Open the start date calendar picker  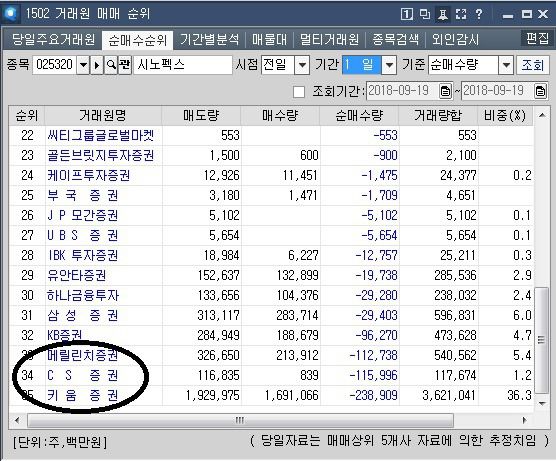click(x=445, y=91)
